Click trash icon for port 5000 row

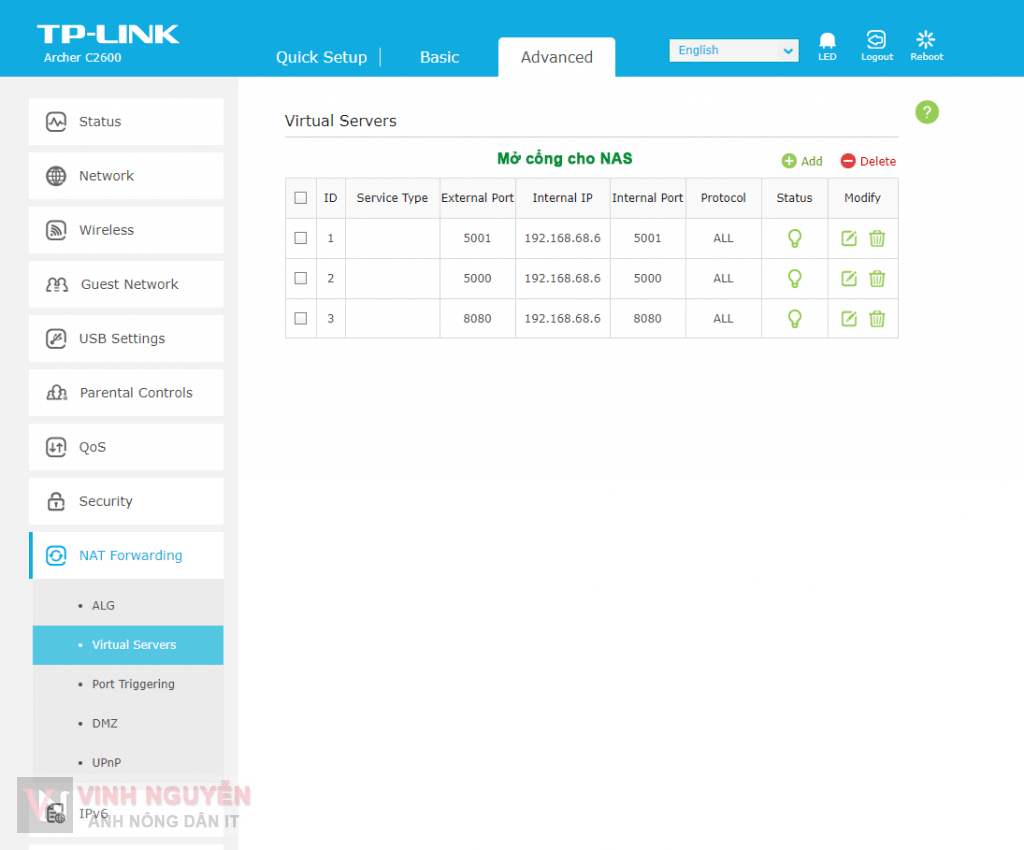(877, 278)
